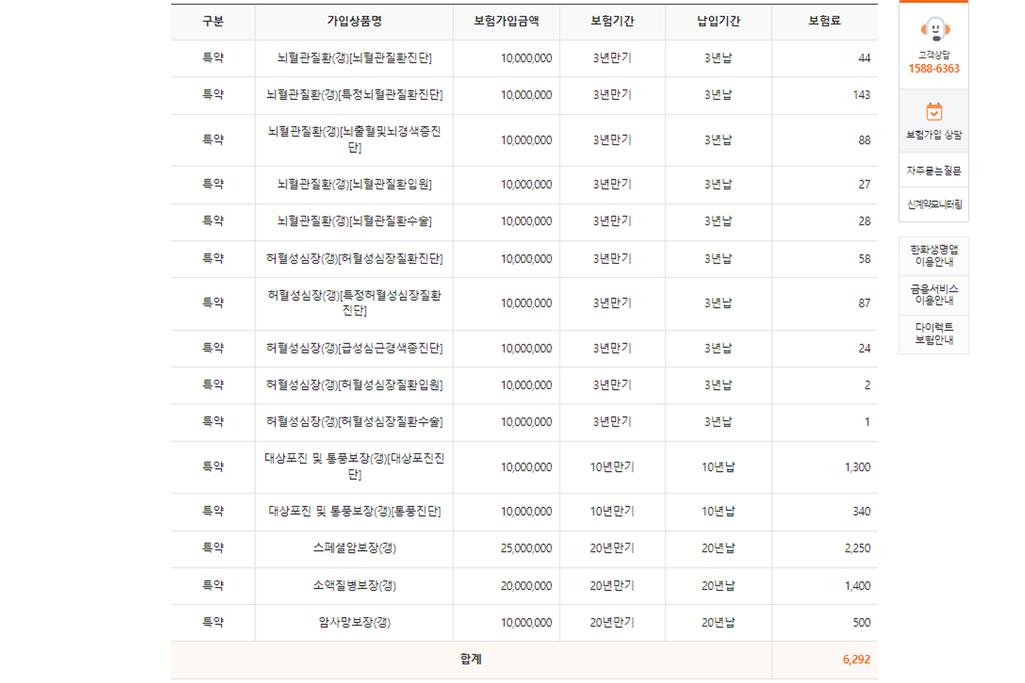1025x683 pixels.
Task: Select product 허혈성심장(갱)[특정허혈성심장질환진단]
Action: [354, 303]
